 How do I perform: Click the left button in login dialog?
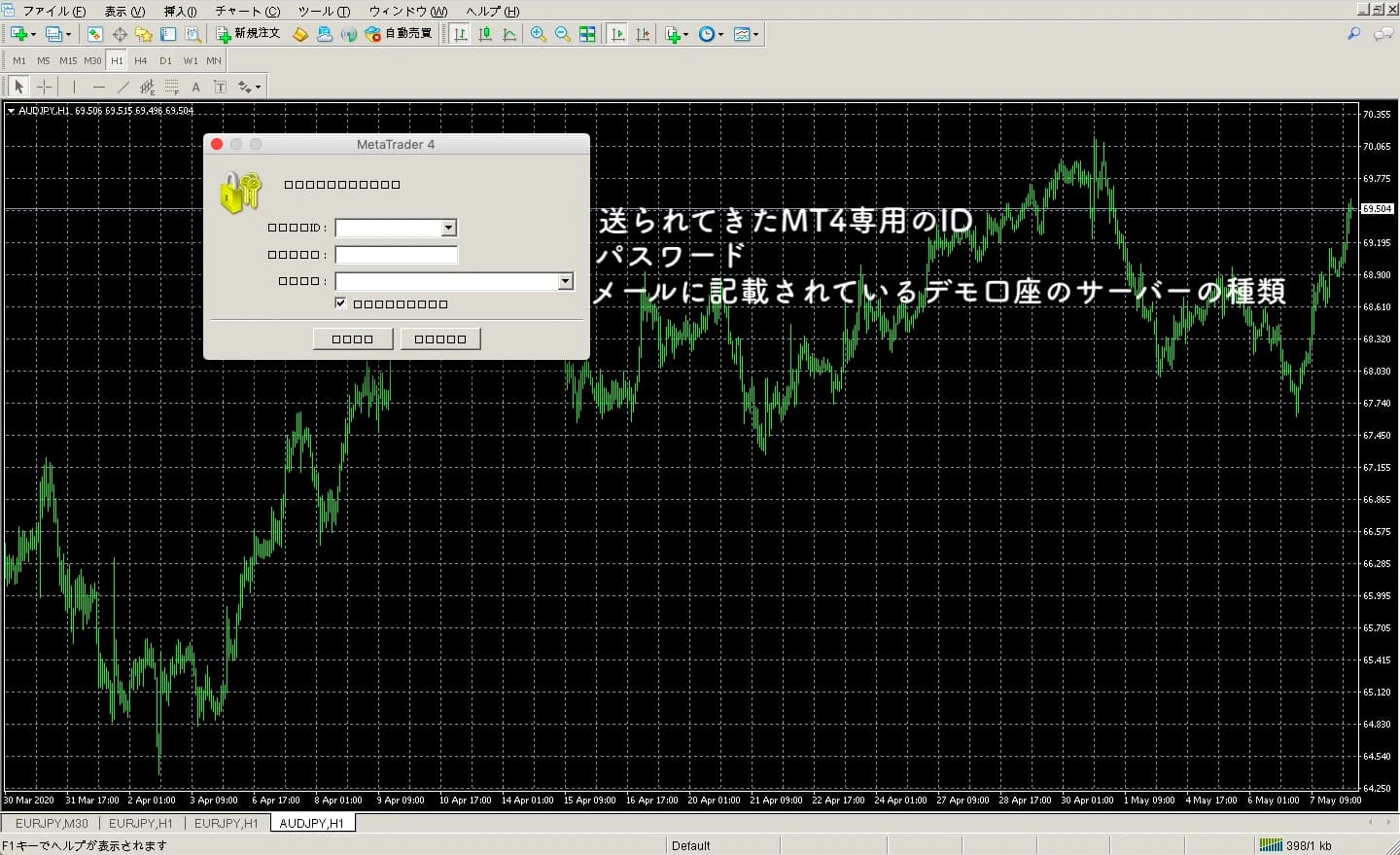pyautogui.click(x=353, y=338)
